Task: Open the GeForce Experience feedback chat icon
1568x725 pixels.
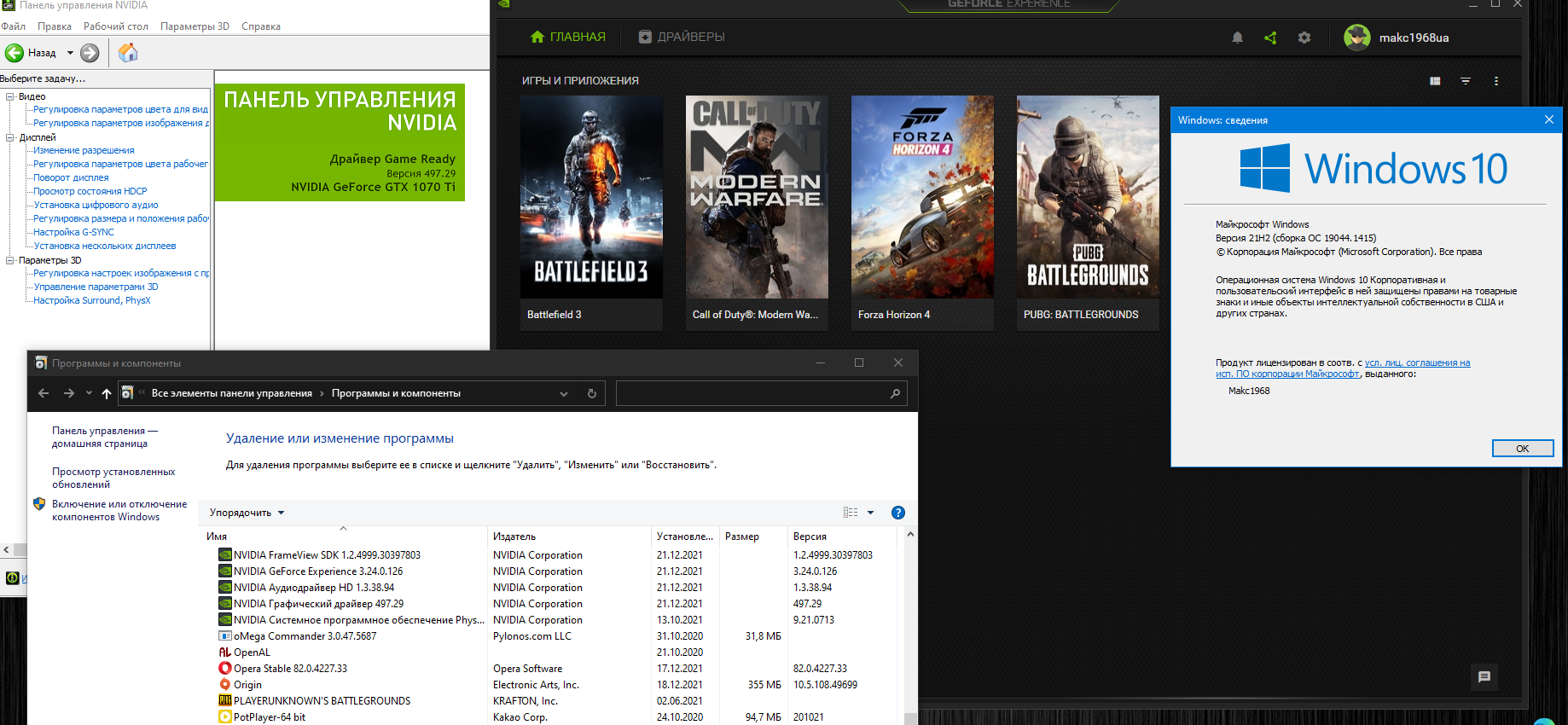Action: (x=1484, y=677)
